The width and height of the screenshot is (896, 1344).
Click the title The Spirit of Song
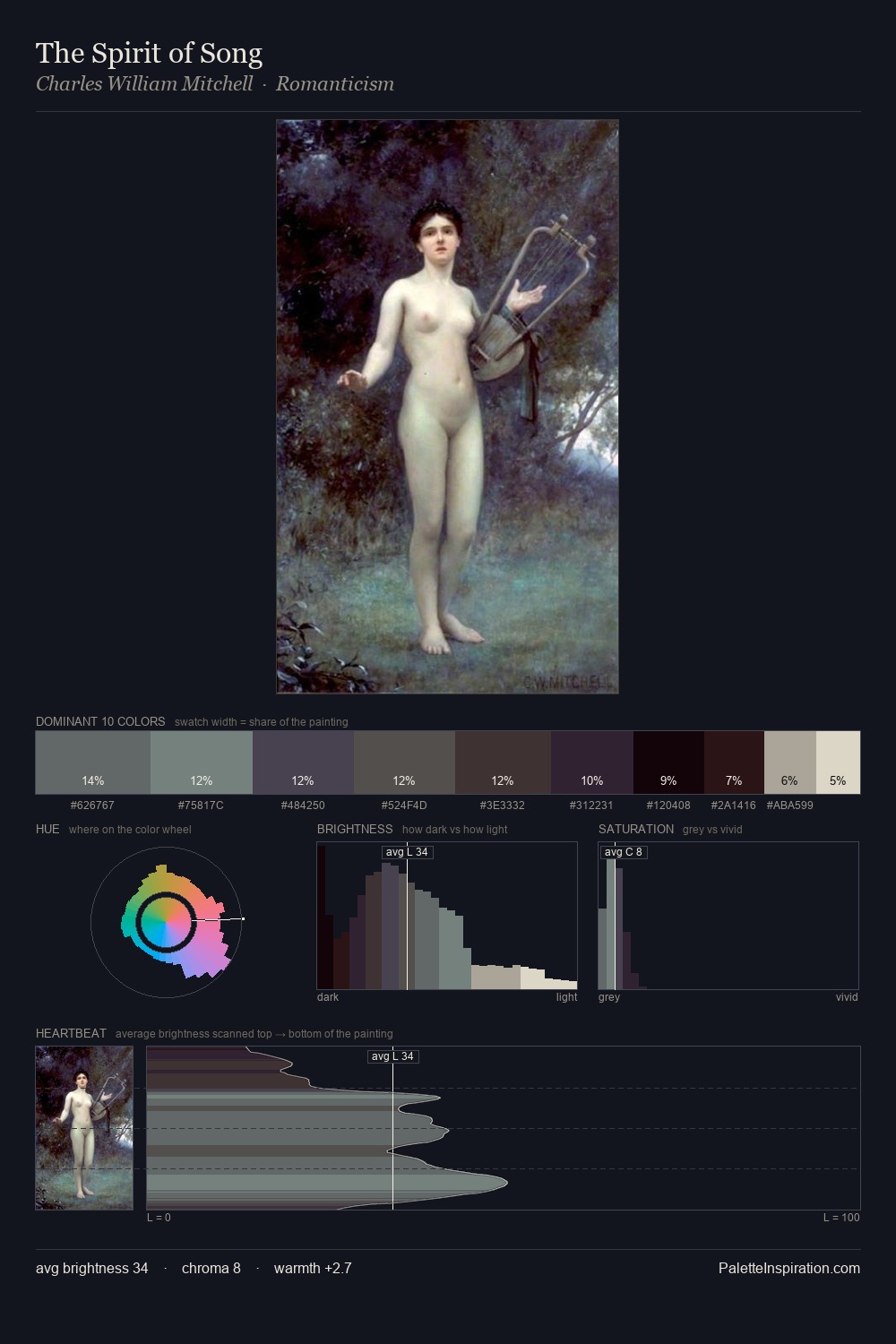click(149, 54)
